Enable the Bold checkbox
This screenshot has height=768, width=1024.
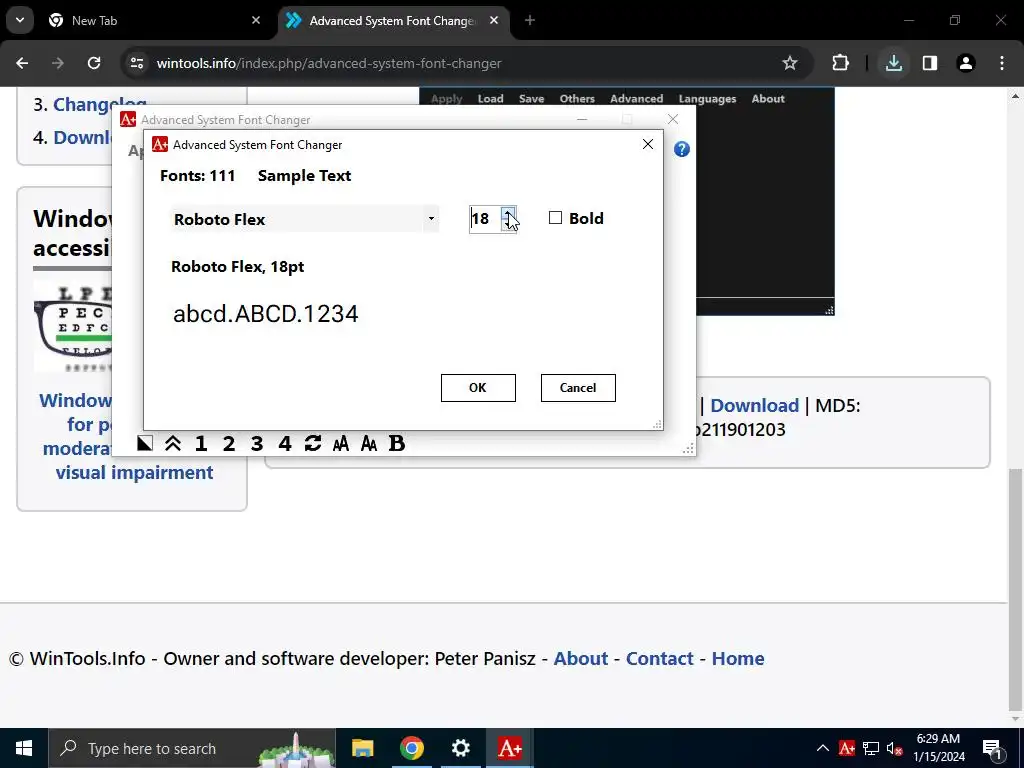click(555, 218)
